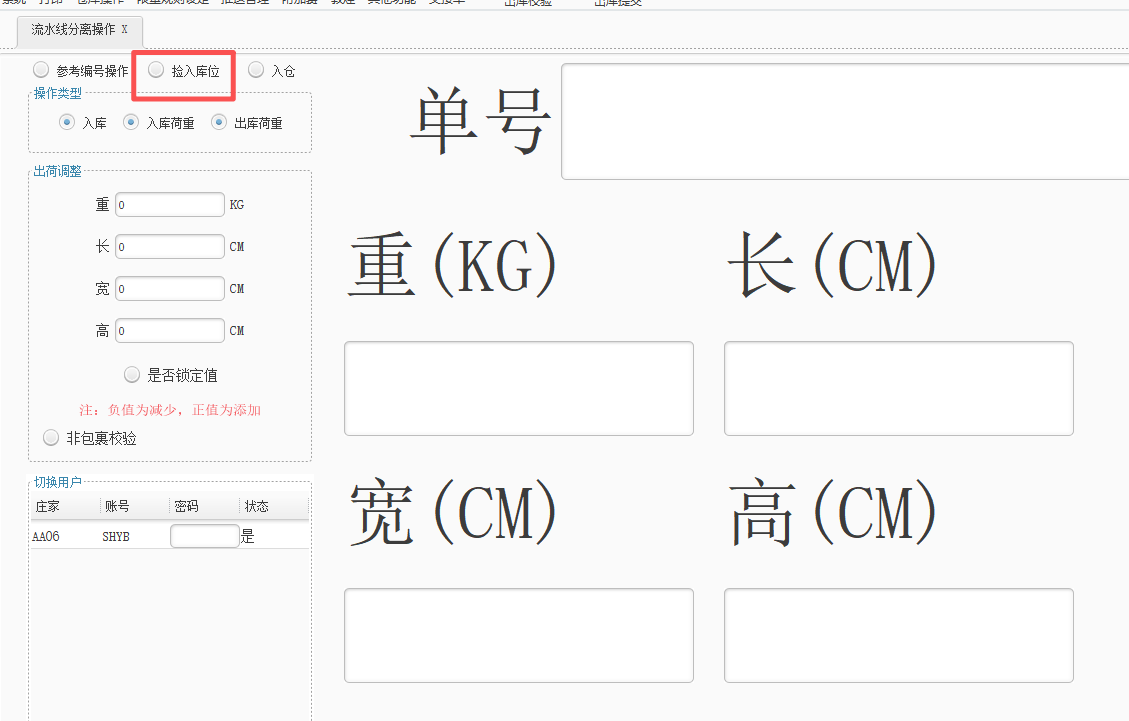This screenshot has width=1129, height=721.
Task: Focus the 宽 adjustment field in CM
Action: 169,289
